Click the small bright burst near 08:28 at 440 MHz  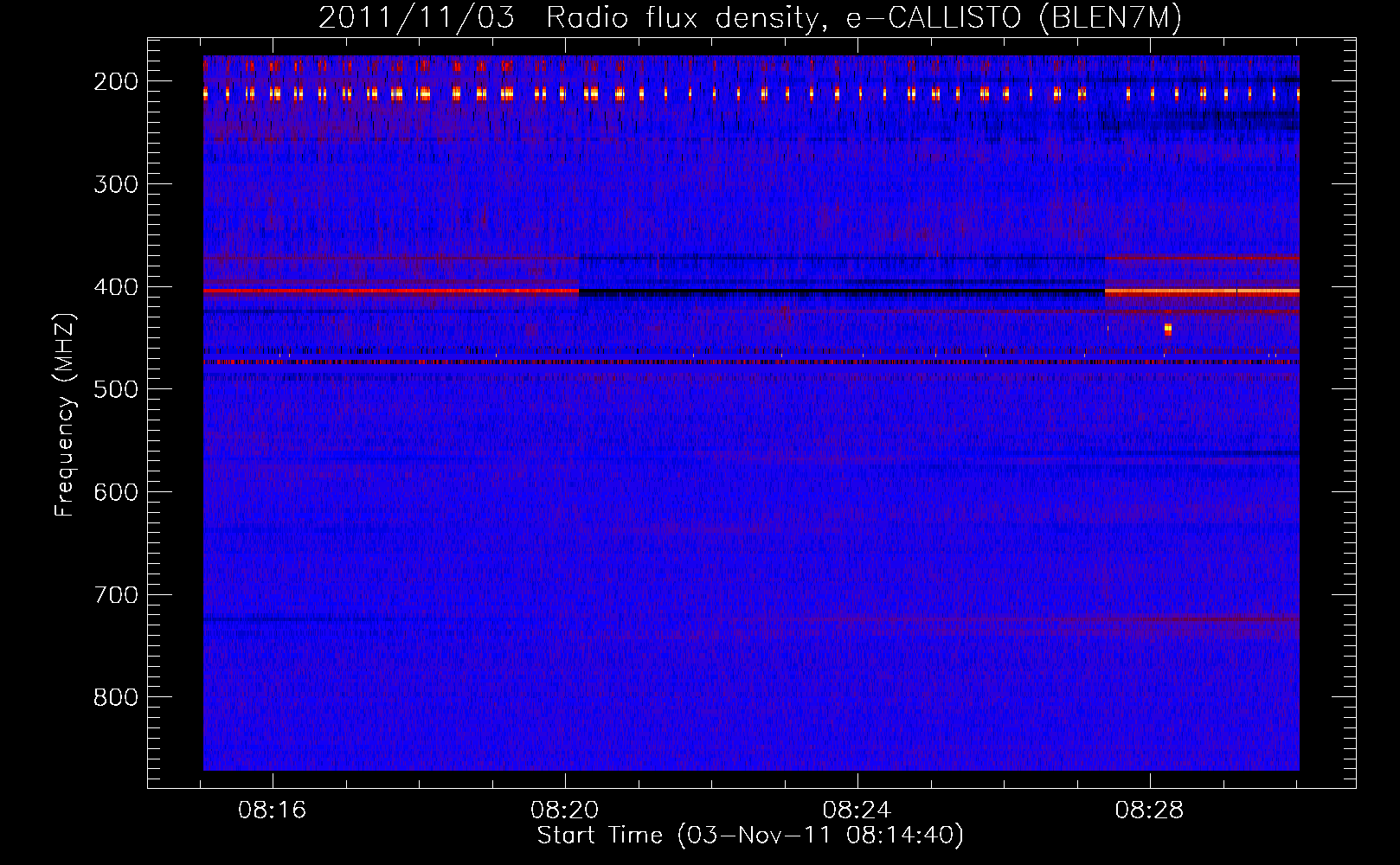[1167, 330]
